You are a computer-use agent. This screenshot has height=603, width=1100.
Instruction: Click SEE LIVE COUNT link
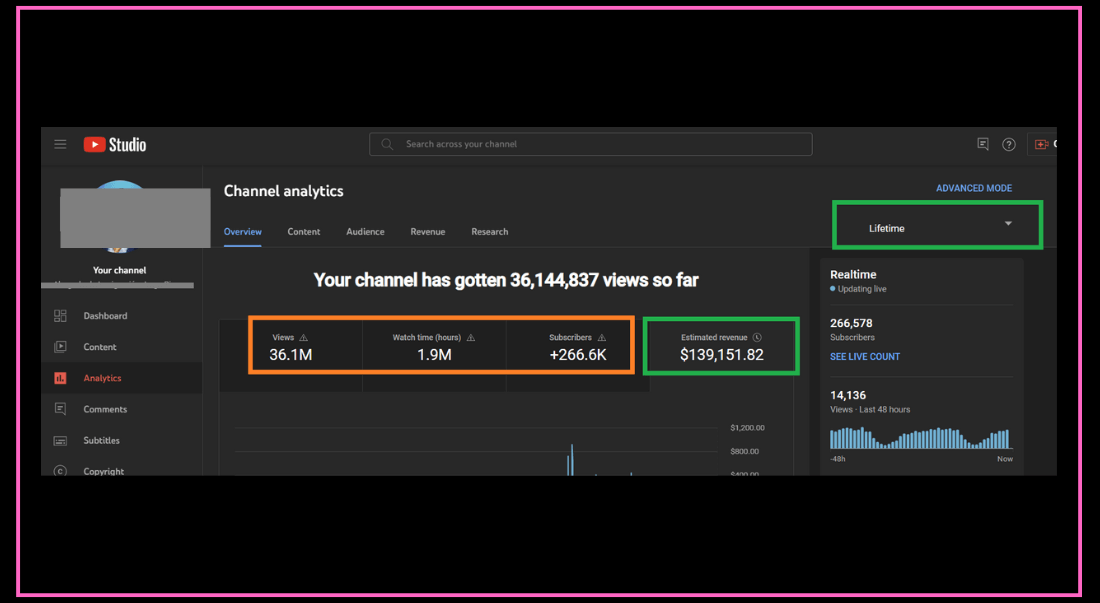[865, 357]
